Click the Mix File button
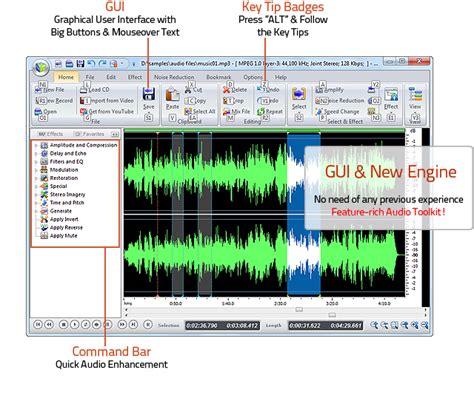The height and width of the screenshot is (407, 474). [236, 111]
